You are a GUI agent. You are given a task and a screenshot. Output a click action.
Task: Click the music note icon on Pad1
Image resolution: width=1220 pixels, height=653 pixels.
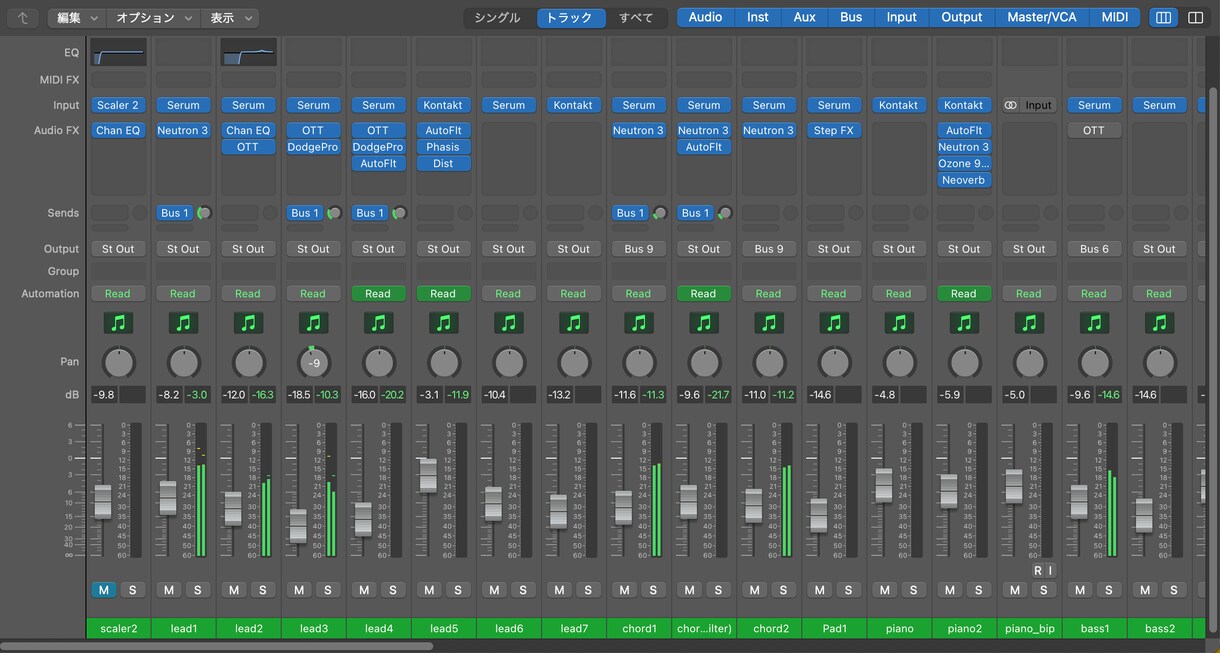coord(833,323)
